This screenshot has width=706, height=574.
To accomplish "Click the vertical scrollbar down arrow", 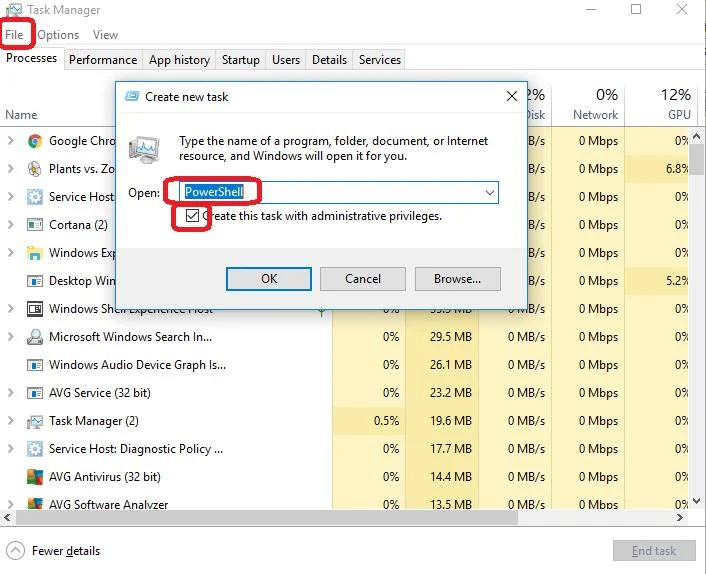I will [x=697, y=501].
